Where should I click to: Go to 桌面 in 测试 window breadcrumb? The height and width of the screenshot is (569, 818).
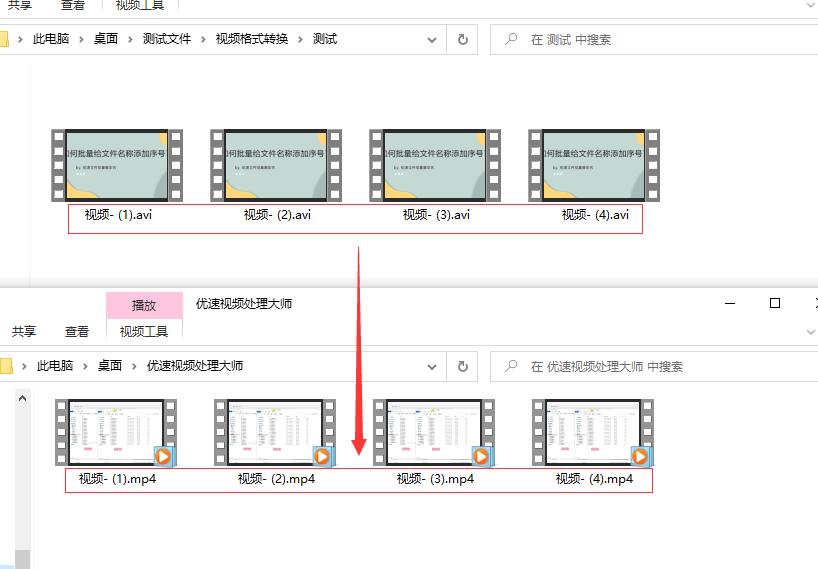[106, 39]
